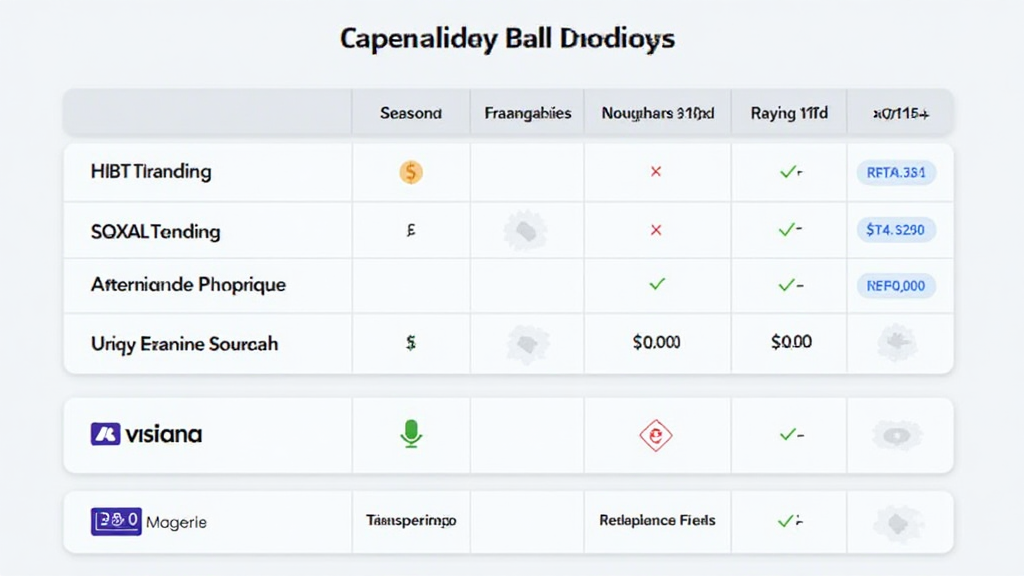This screenshot has width=1024, height=576.
Task: Toggle Raying checkmark for HIBT Tiranding
Action: coord(788,172)
